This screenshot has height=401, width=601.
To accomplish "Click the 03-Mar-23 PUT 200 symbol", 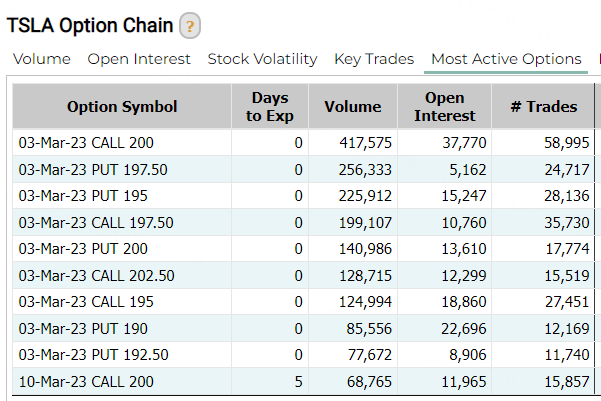I will tap(80, 248).
